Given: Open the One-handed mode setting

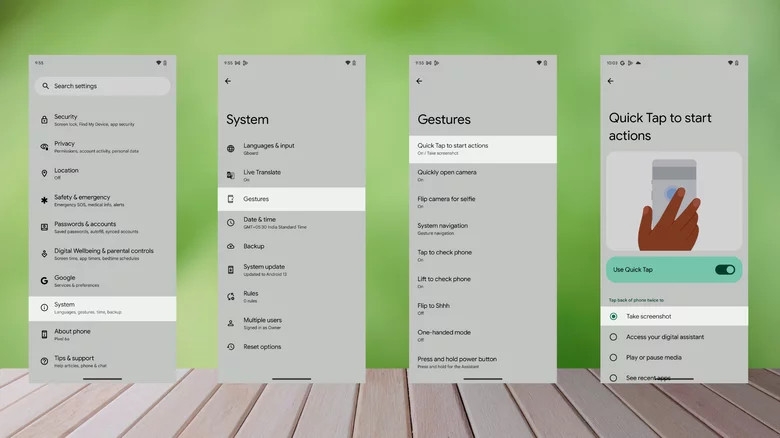Looking at the screenshot, I should [483, 335].
